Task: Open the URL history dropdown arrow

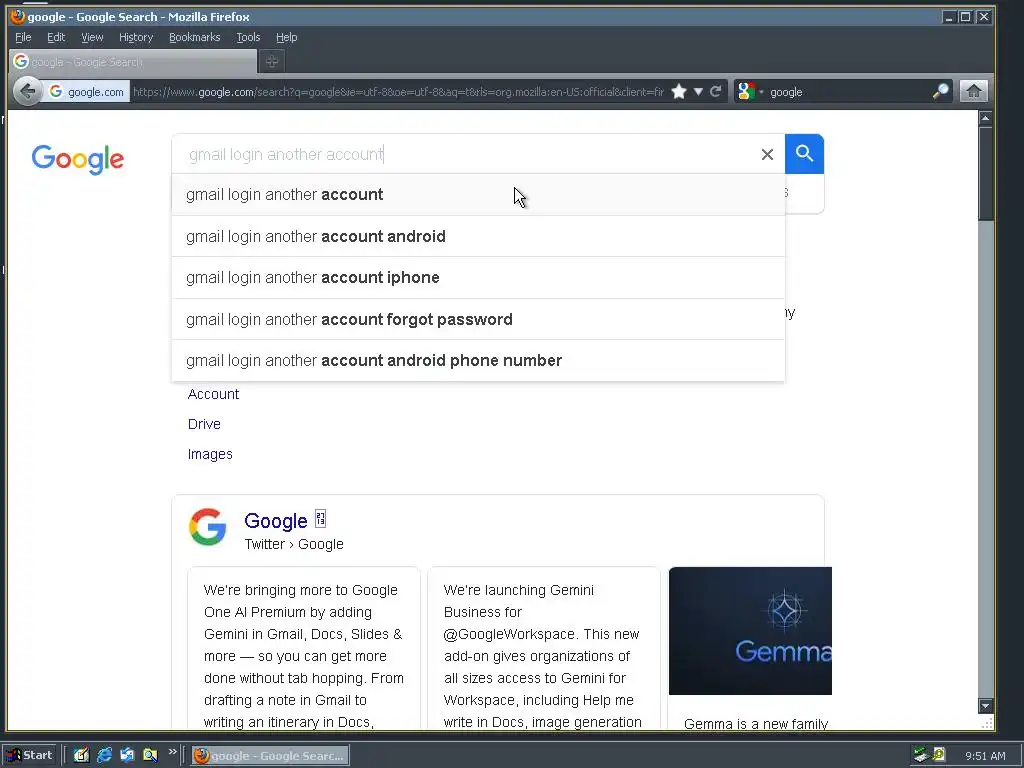Action: click(698, 91)
